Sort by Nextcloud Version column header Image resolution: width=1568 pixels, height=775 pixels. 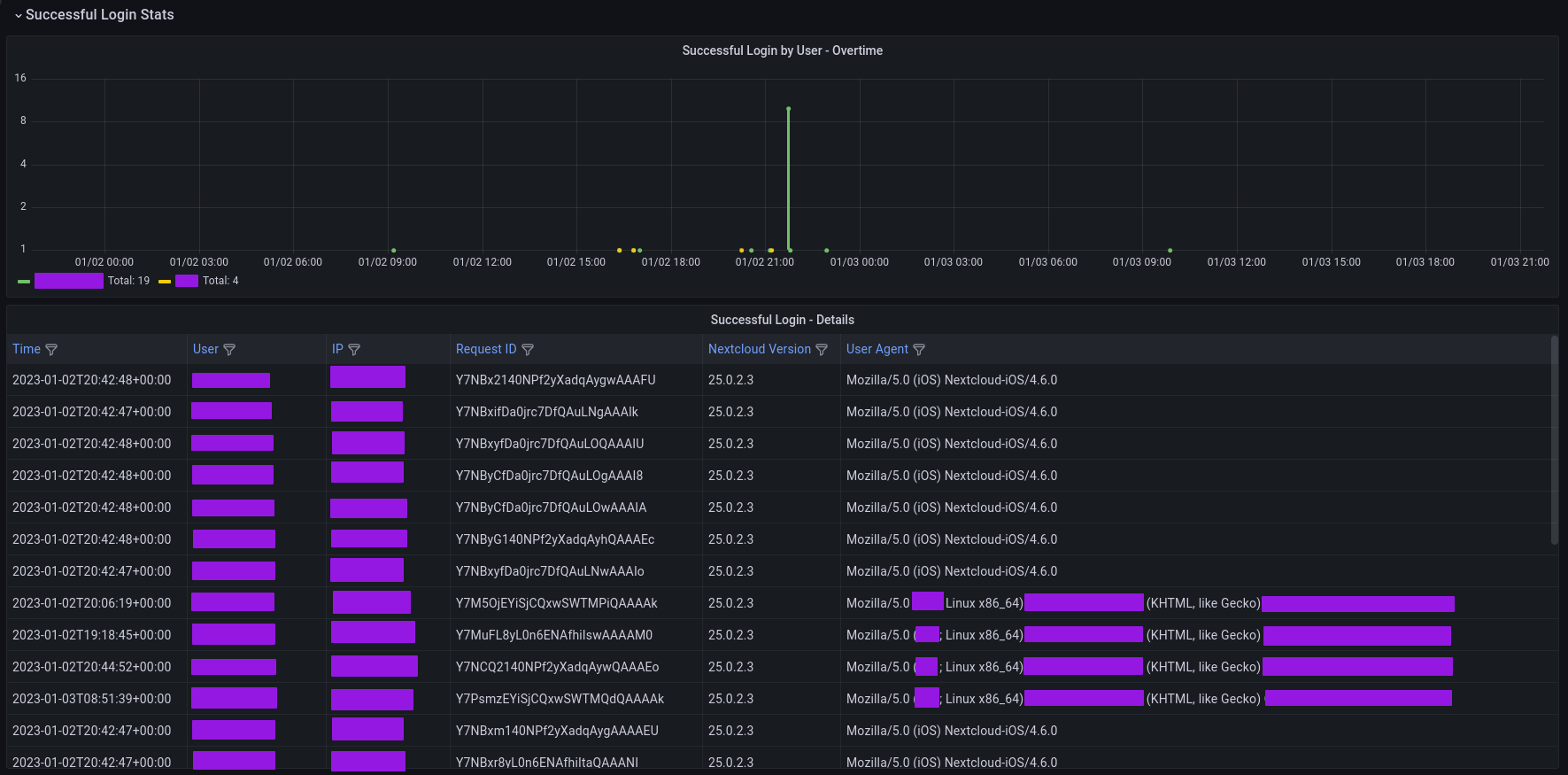[x=759, y=349]
